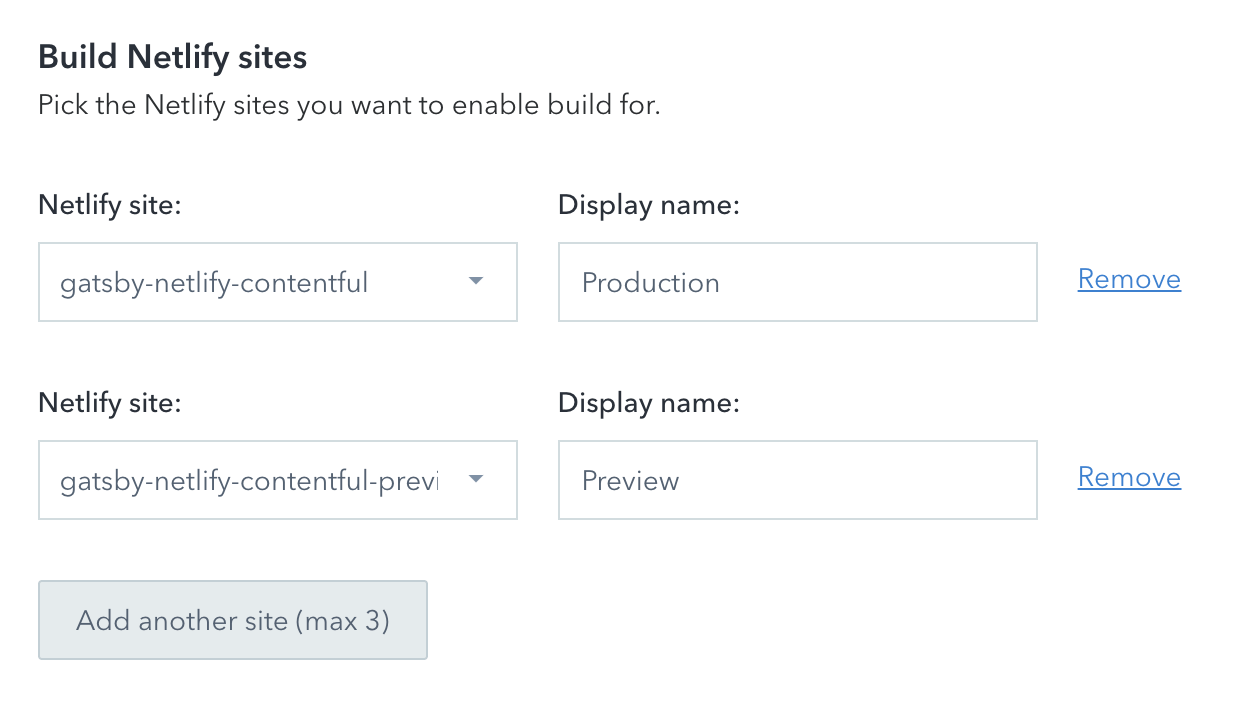Focus the Preview display name field

798,480
